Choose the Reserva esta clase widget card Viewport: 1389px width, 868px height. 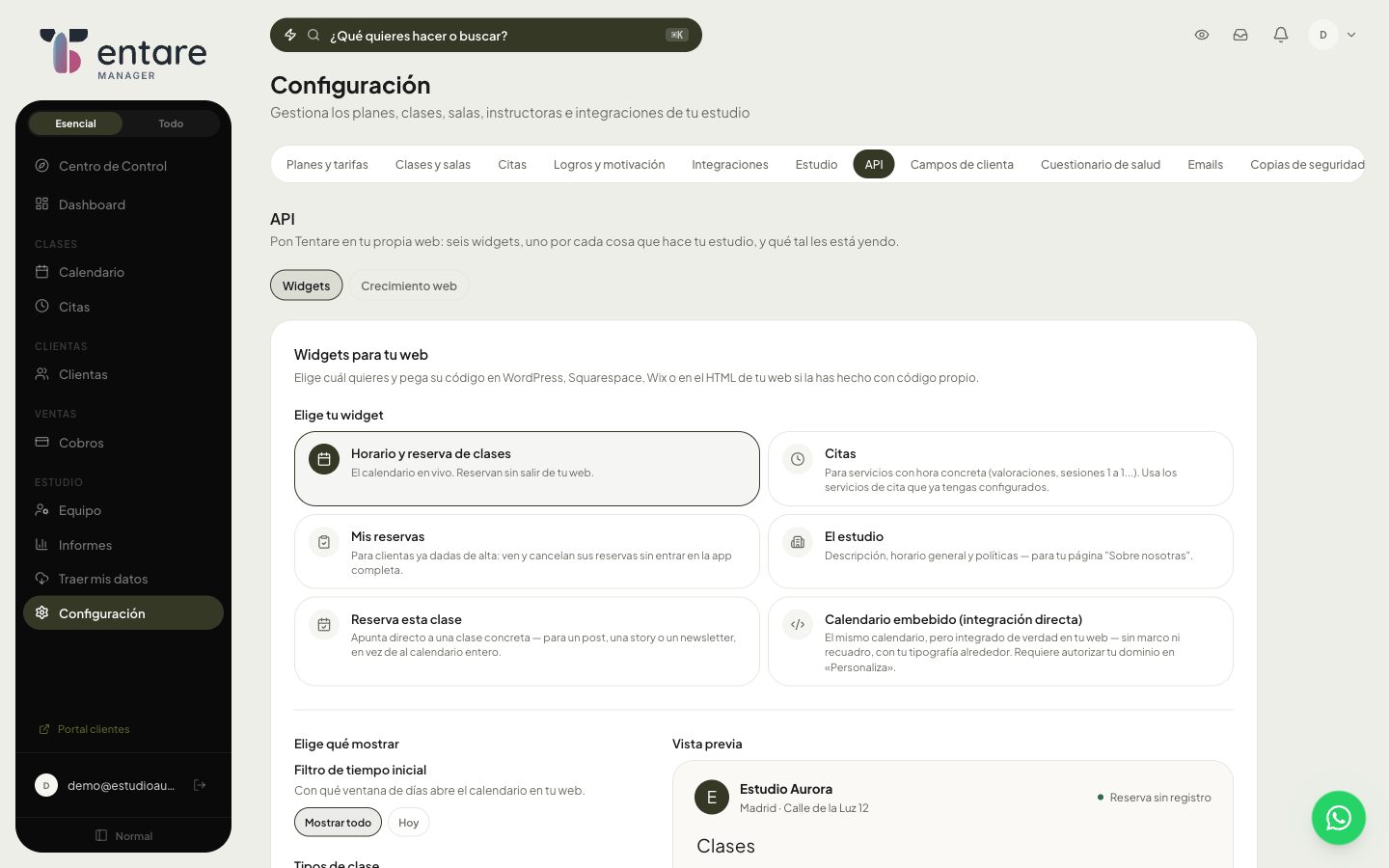(527, 641)
